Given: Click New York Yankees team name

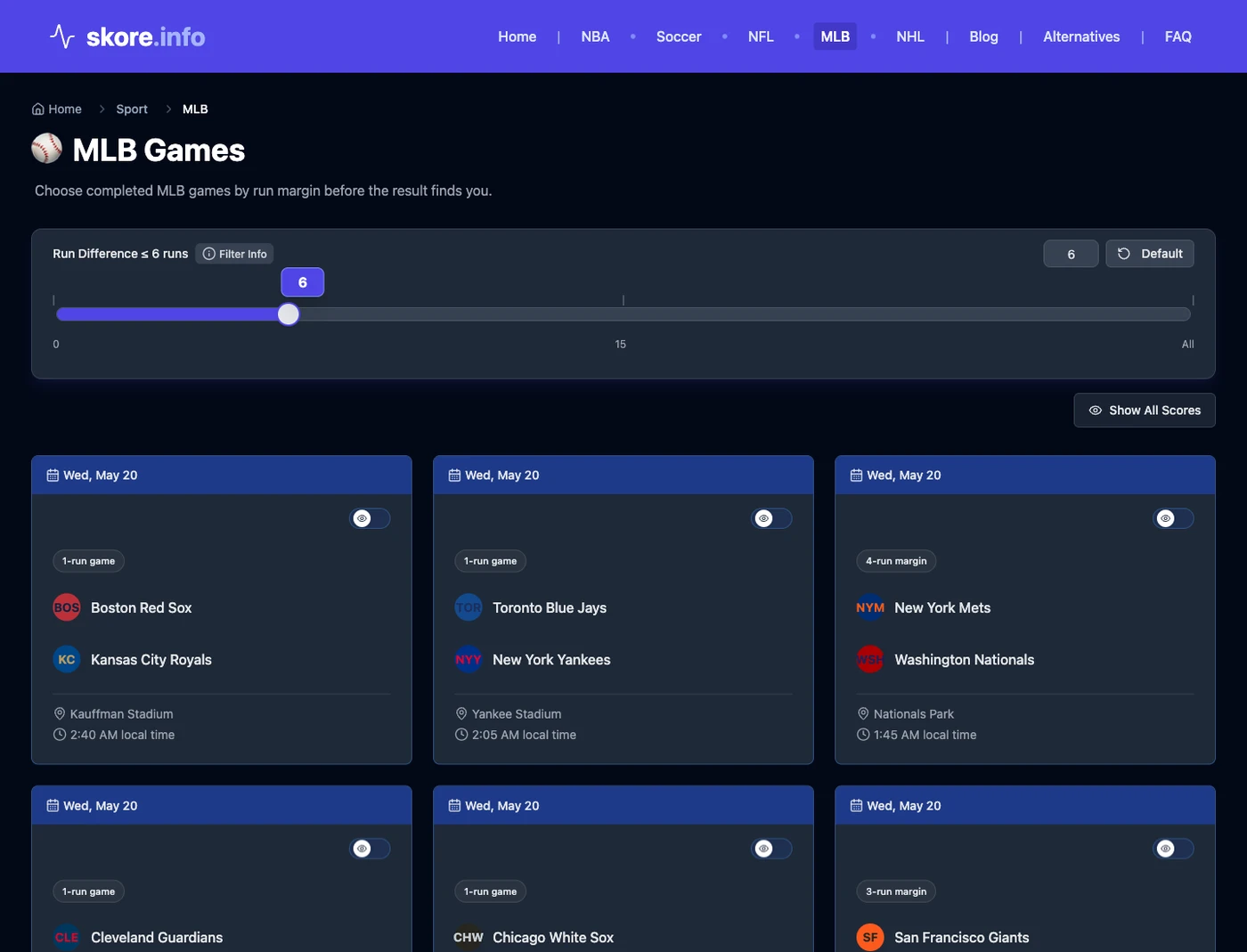Looking at the screenshot, I should click(551, 660).
